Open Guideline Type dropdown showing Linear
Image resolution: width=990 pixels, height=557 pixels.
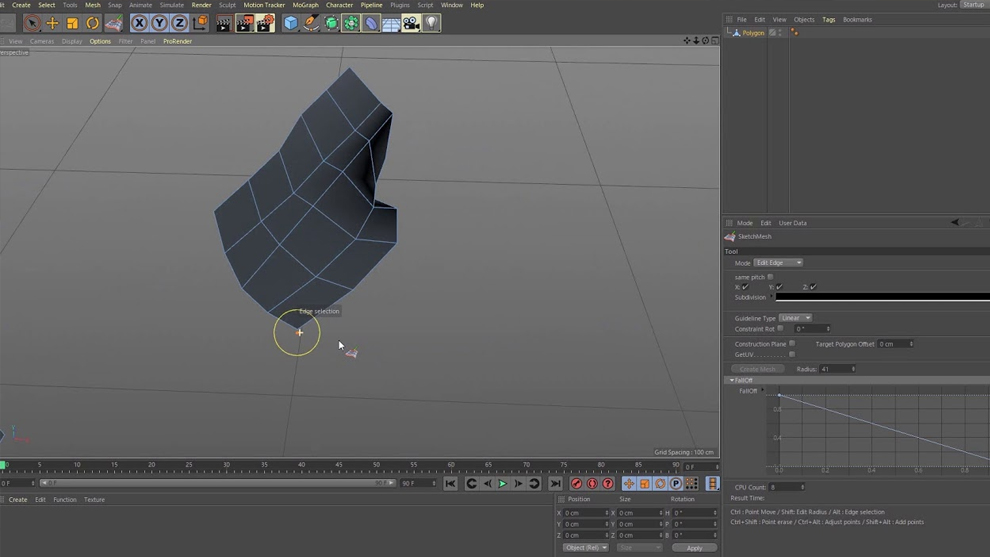(795, 318)
